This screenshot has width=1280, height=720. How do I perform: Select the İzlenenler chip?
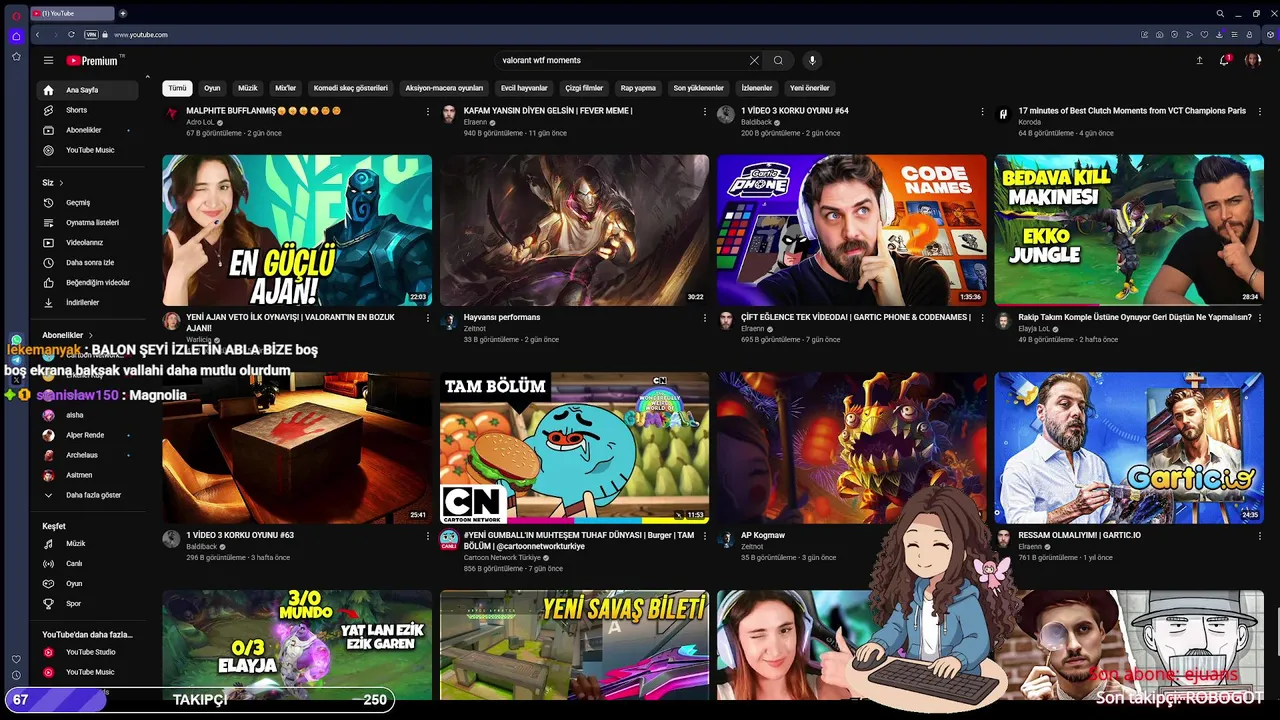(757, 88)
